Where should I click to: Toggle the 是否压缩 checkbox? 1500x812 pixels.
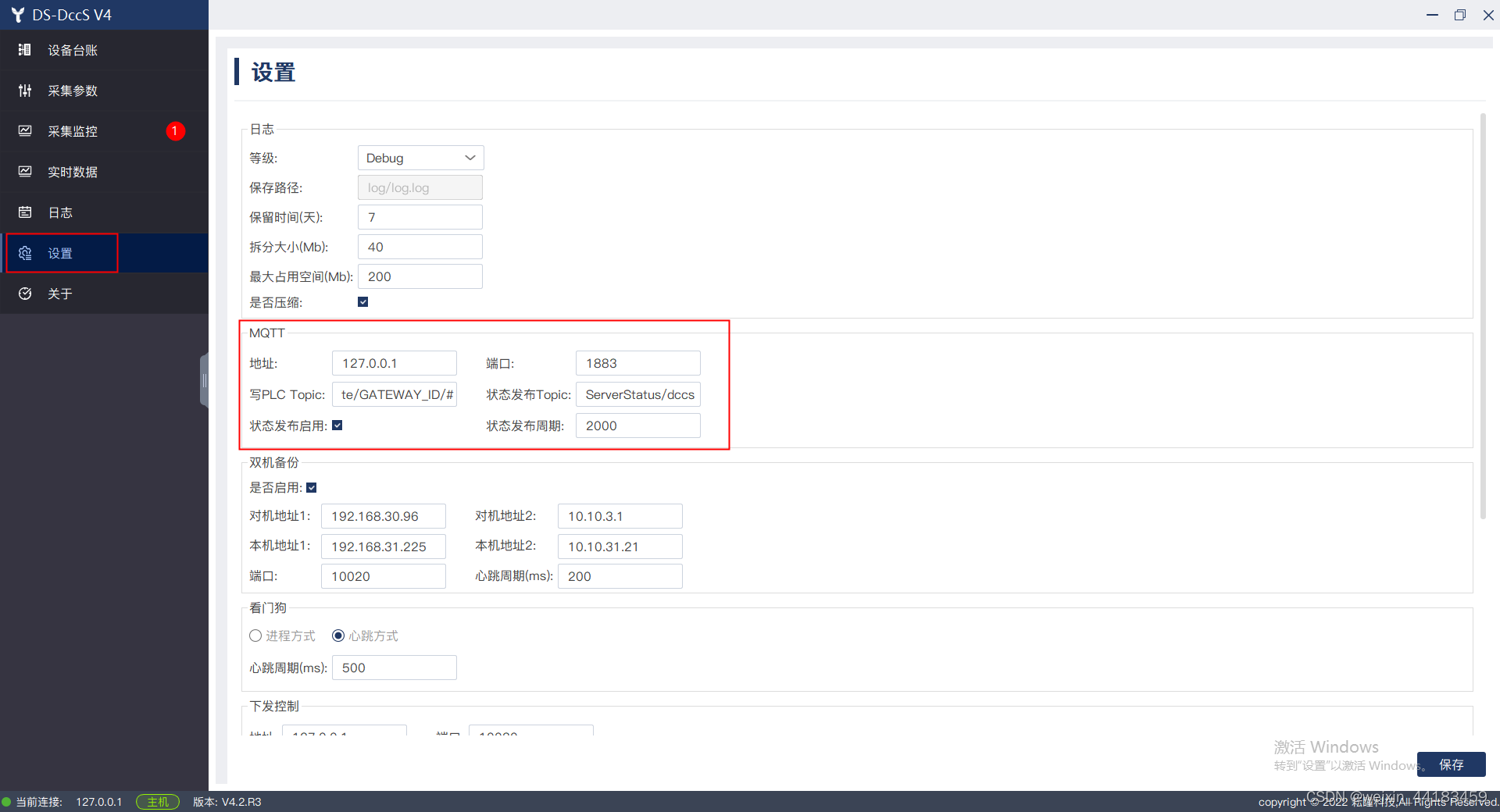[362, 302]
